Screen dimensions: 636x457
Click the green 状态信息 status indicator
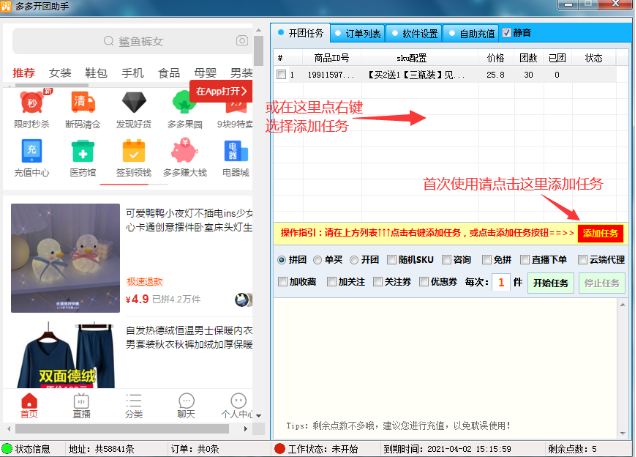(7, 449)
